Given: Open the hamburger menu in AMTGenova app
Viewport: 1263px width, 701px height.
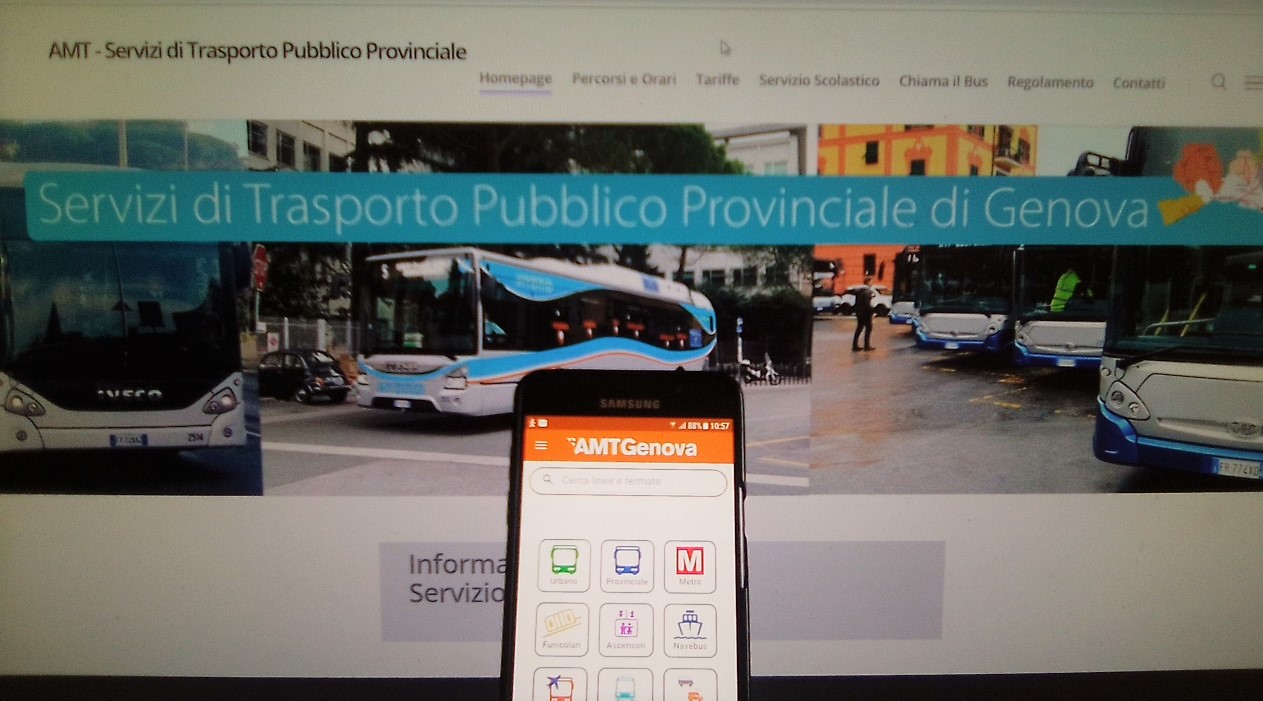Looking at the screenshot, I should pyautogui.click(x=542, y=446).
